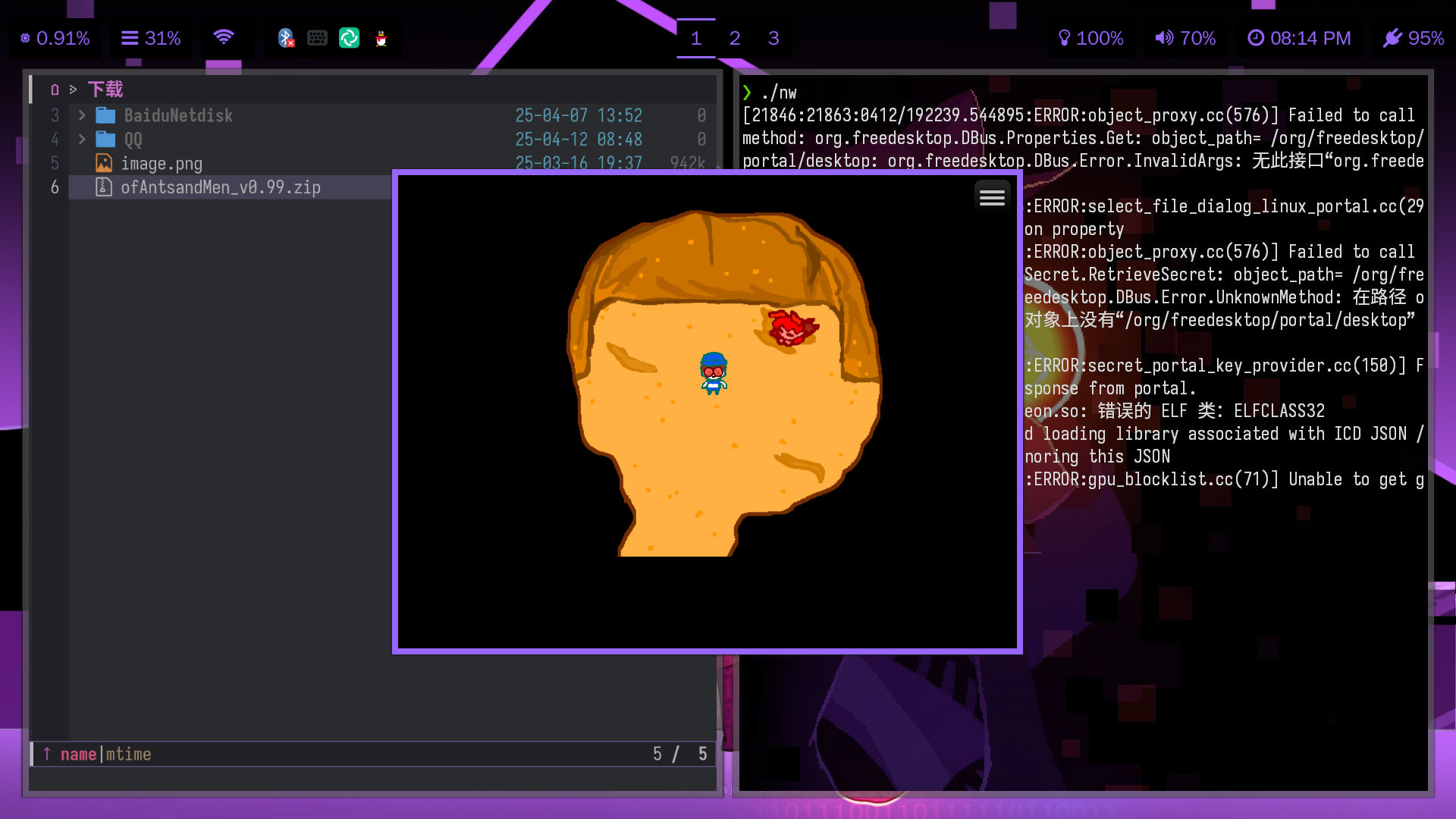Open the hamburger menu in game window
The image size is (1456, 819).
(x=992, y=198)
